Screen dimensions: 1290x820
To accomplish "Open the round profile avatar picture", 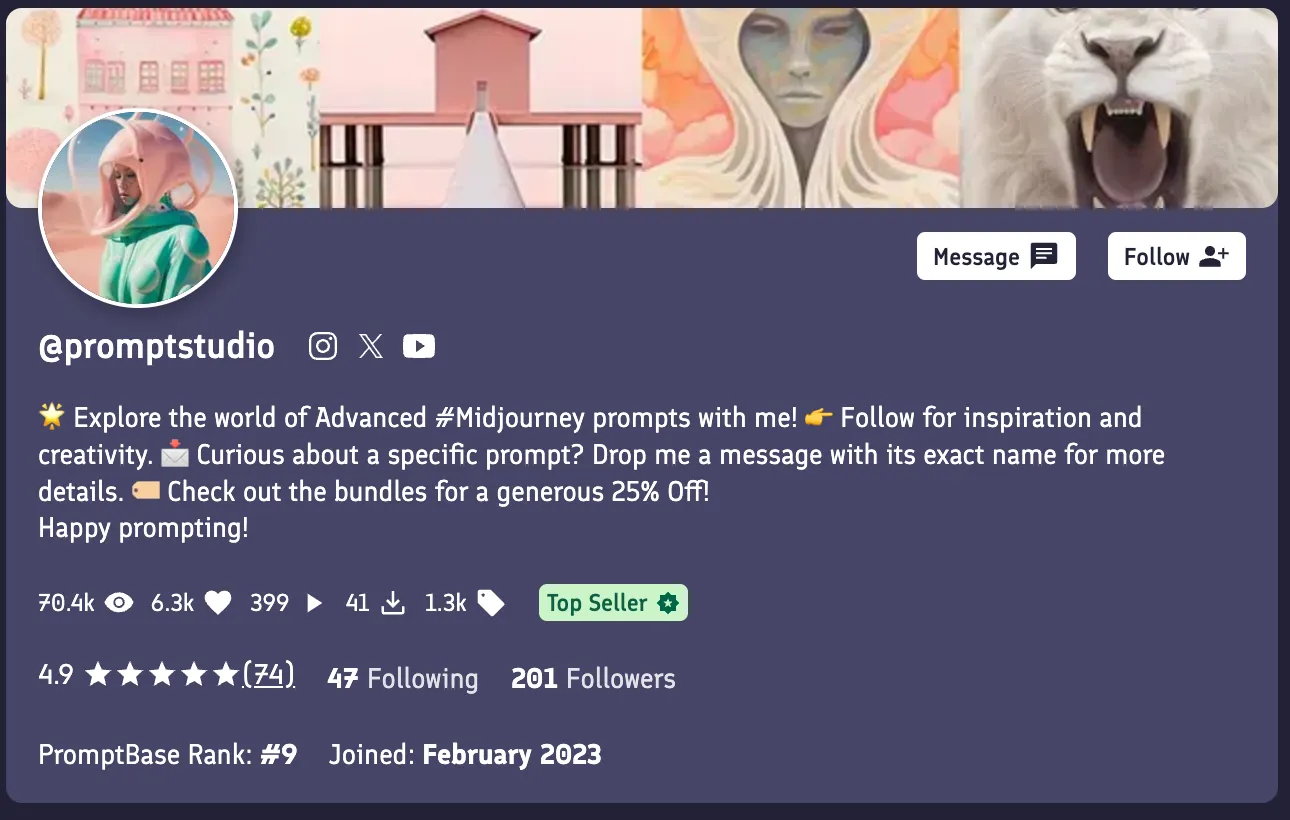I will click(138, 208).
